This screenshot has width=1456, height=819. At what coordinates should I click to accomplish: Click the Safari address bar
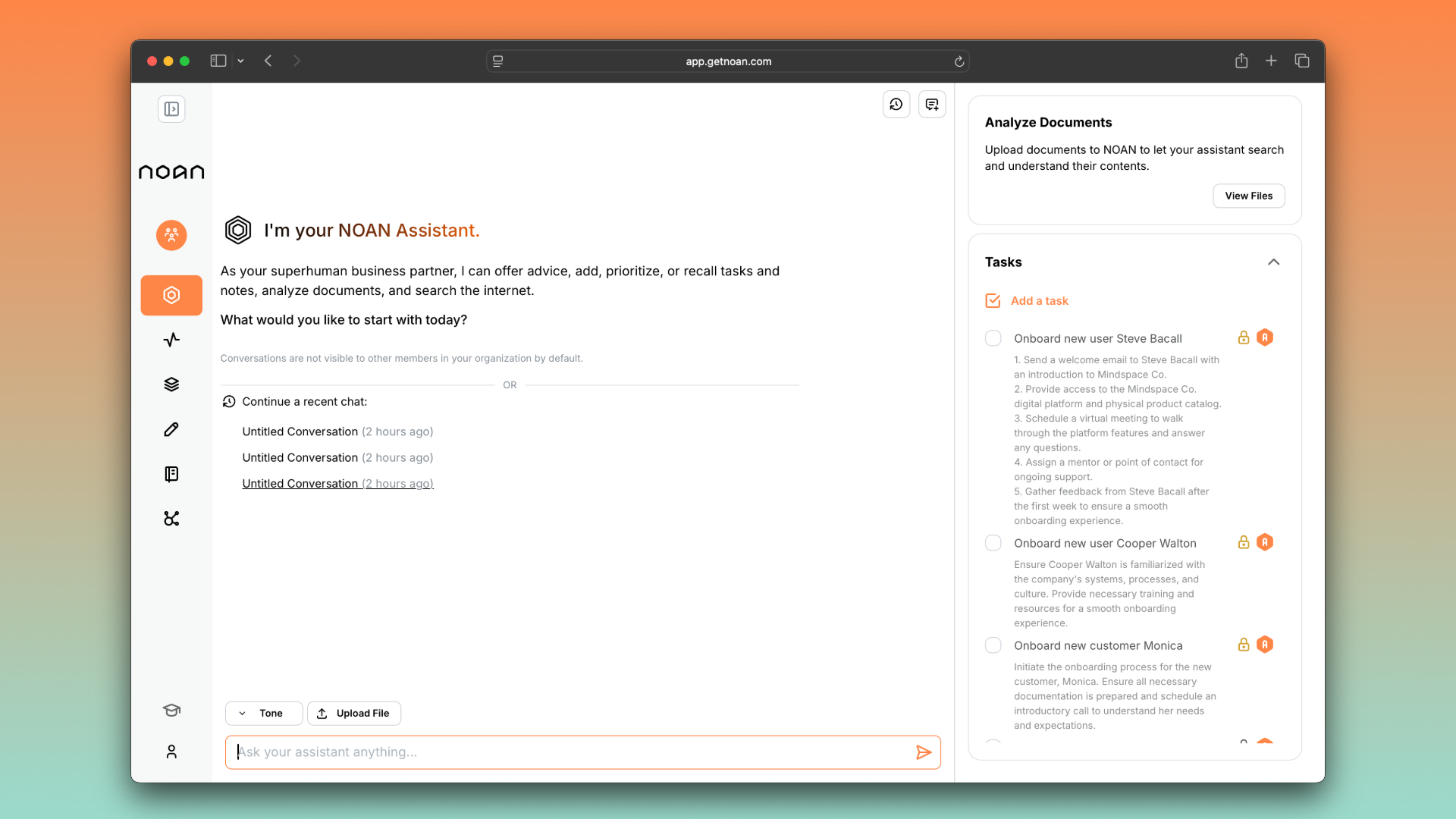728,61
